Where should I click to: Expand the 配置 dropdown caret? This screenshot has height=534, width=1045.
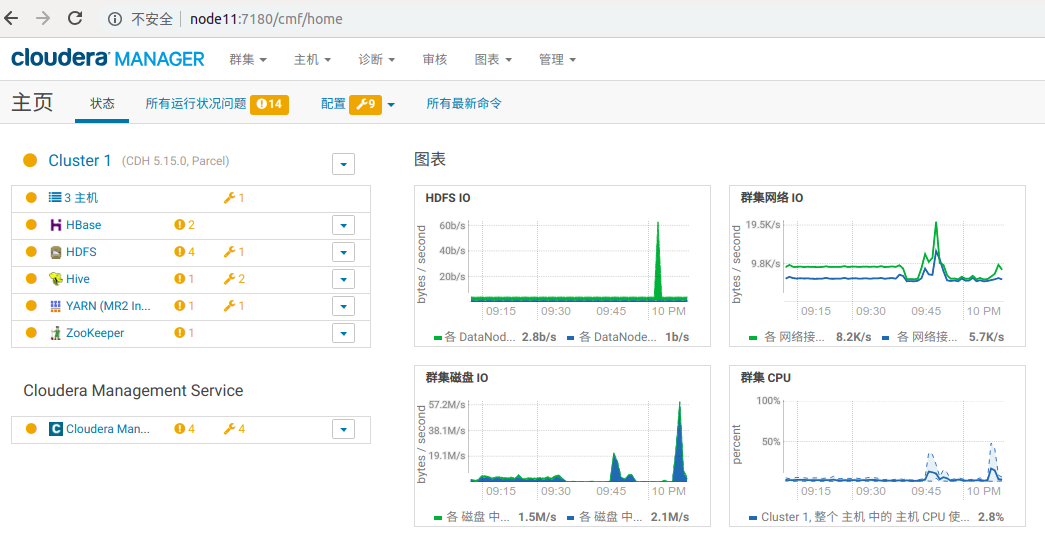[x=391, y=105]
